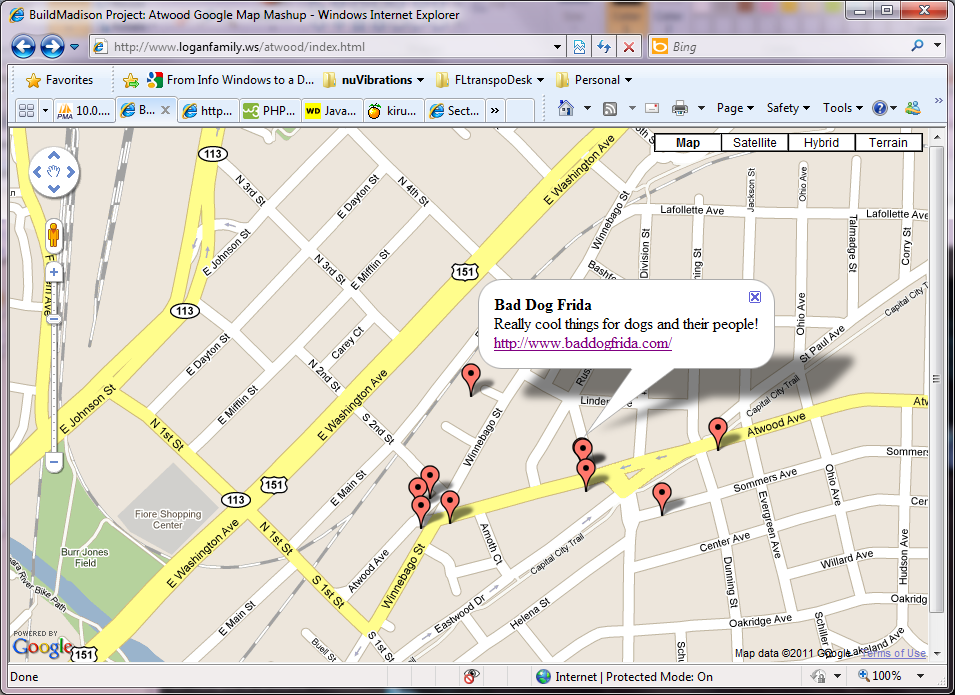Switch to the 'Java...' tab
The height and width of the screenshot is (695, 980).
click(x=332, y=111)
